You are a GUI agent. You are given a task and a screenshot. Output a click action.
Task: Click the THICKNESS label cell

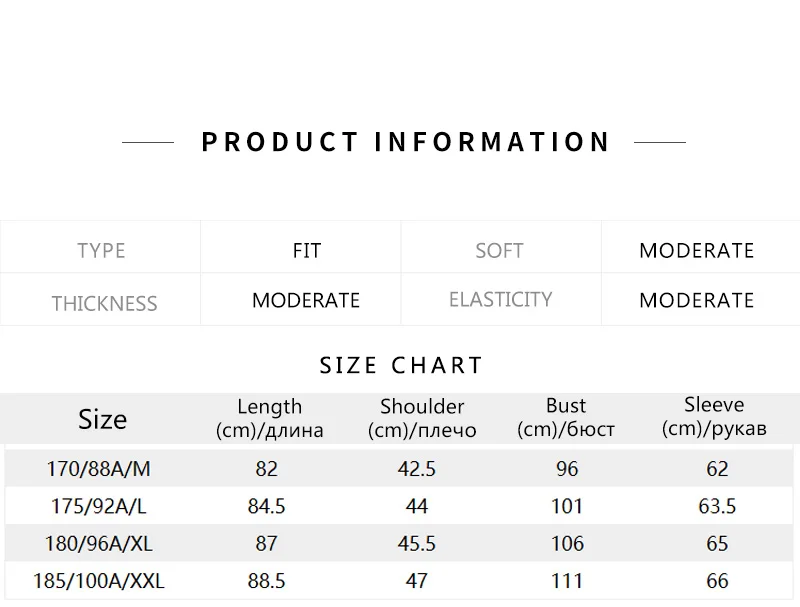point(104,303)
